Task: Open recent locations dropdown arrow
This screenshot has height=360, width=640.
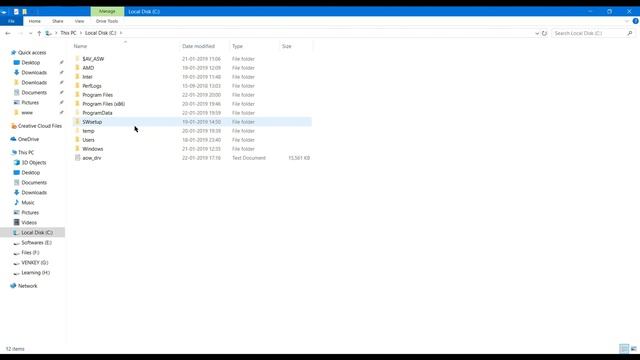Action: tap(31, 33)
